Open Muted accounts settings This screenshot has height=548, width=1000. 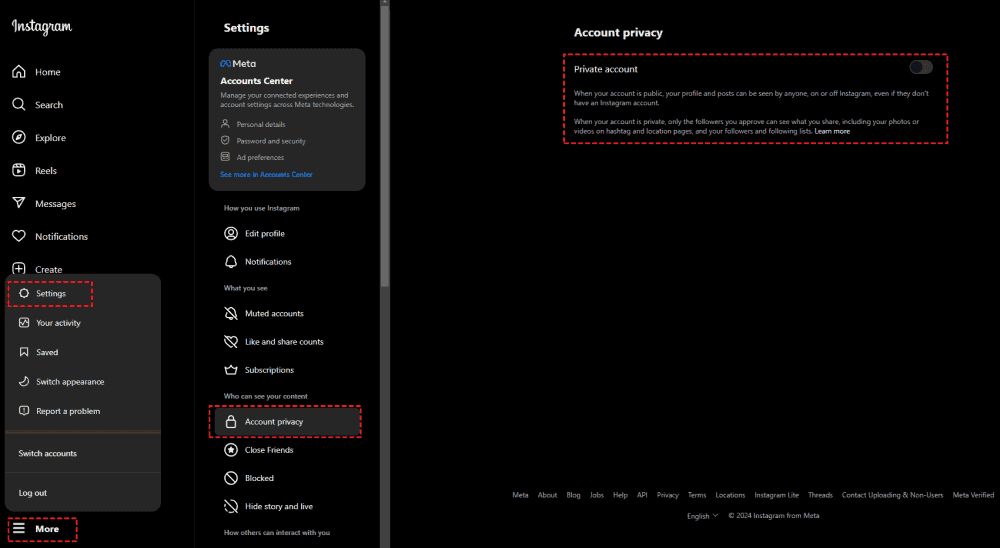click(274, 314)
